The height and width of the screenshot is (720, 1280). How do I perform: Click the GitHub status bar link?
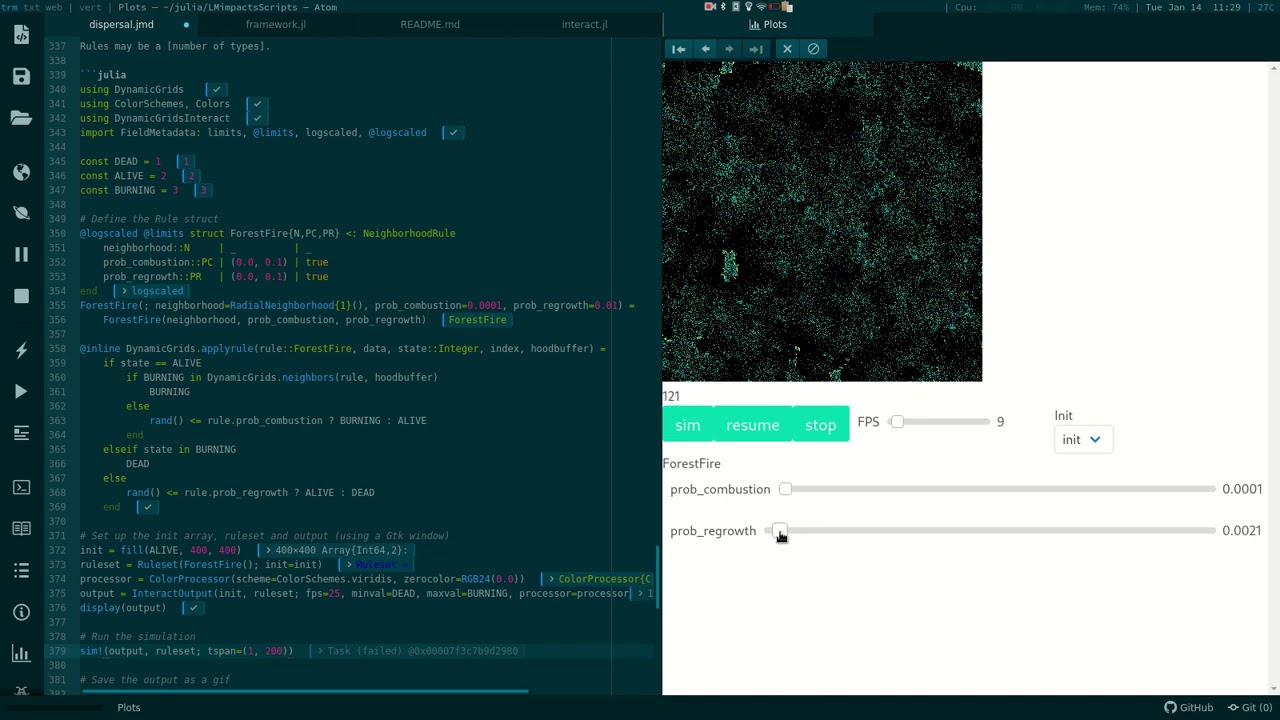click(1188, 708)
